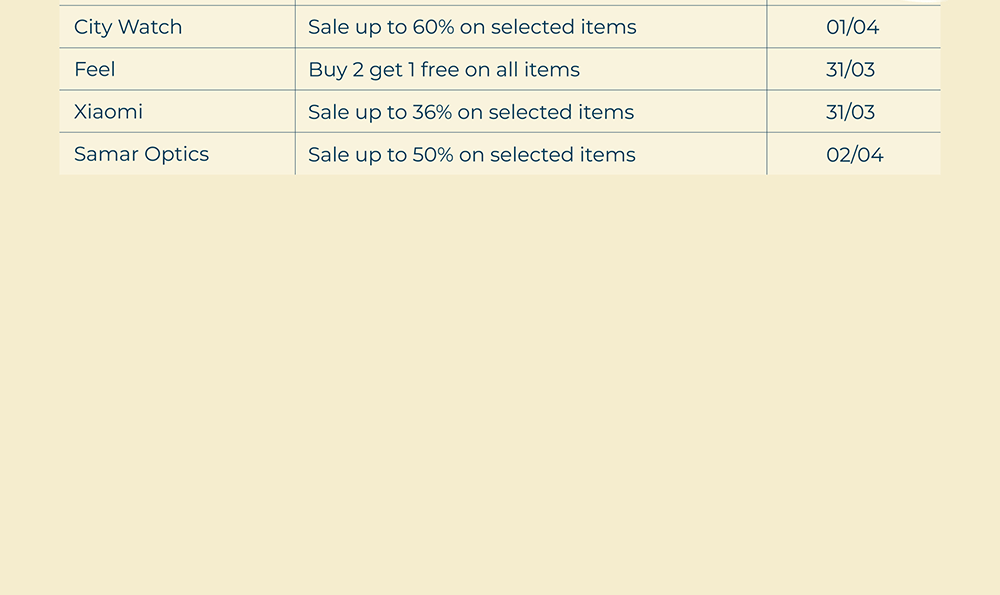
Task: Click the 01/04 end date
Action: pyautogui.click(x=852, y=27)
